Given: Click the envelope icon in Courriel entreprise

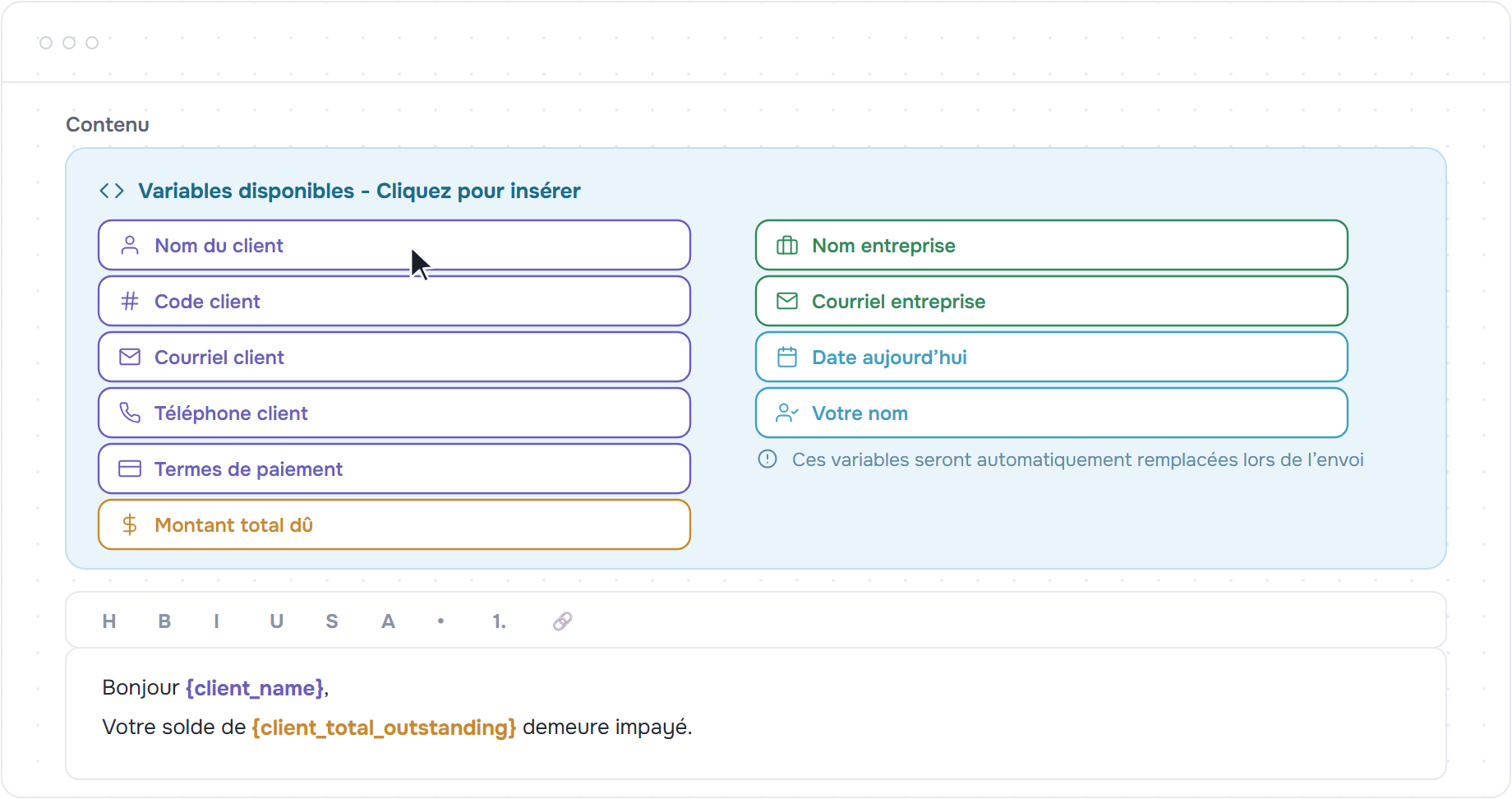Looking at the screenshot, I should pyautogui.click(x=787, y=301).
